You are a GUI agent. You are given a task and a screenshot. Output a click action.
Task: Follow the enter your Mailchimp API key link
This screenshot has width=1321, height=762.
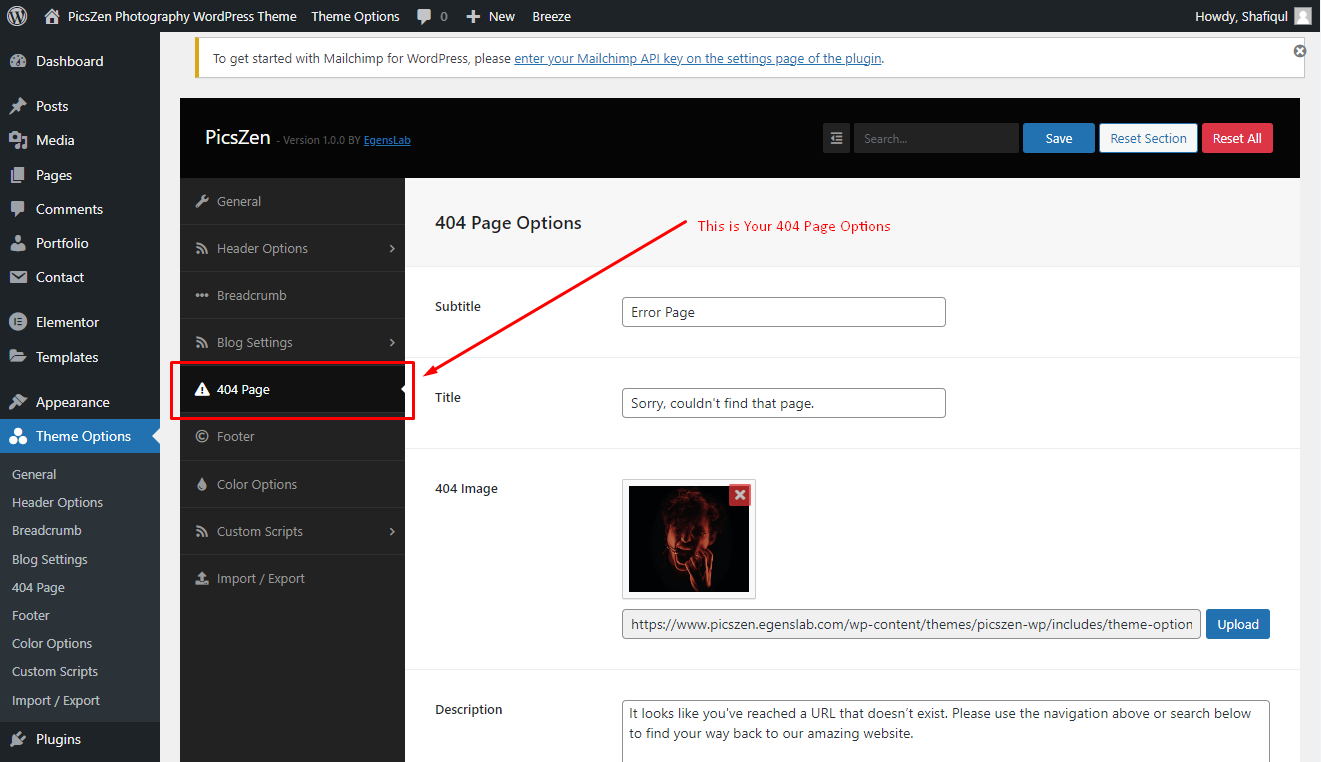tap(698, 58)
